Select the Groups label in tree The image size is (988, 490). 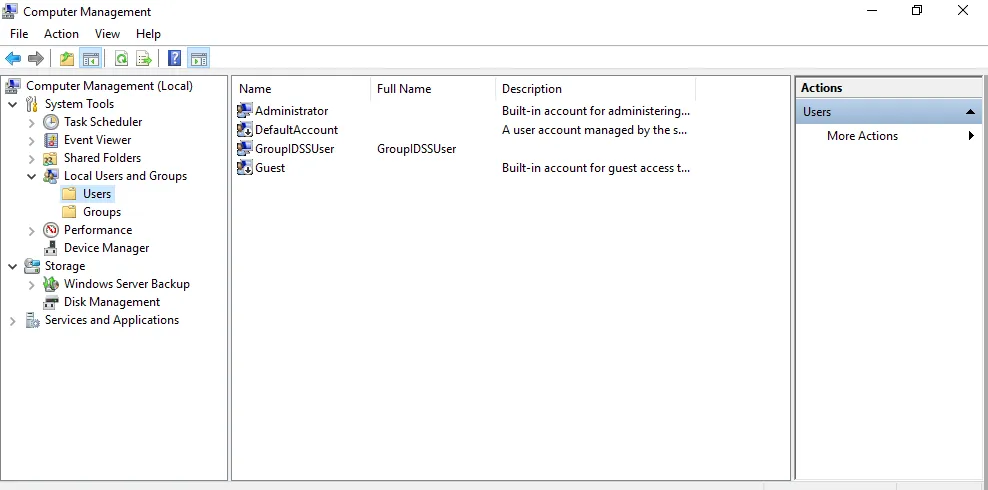(102, 212)
